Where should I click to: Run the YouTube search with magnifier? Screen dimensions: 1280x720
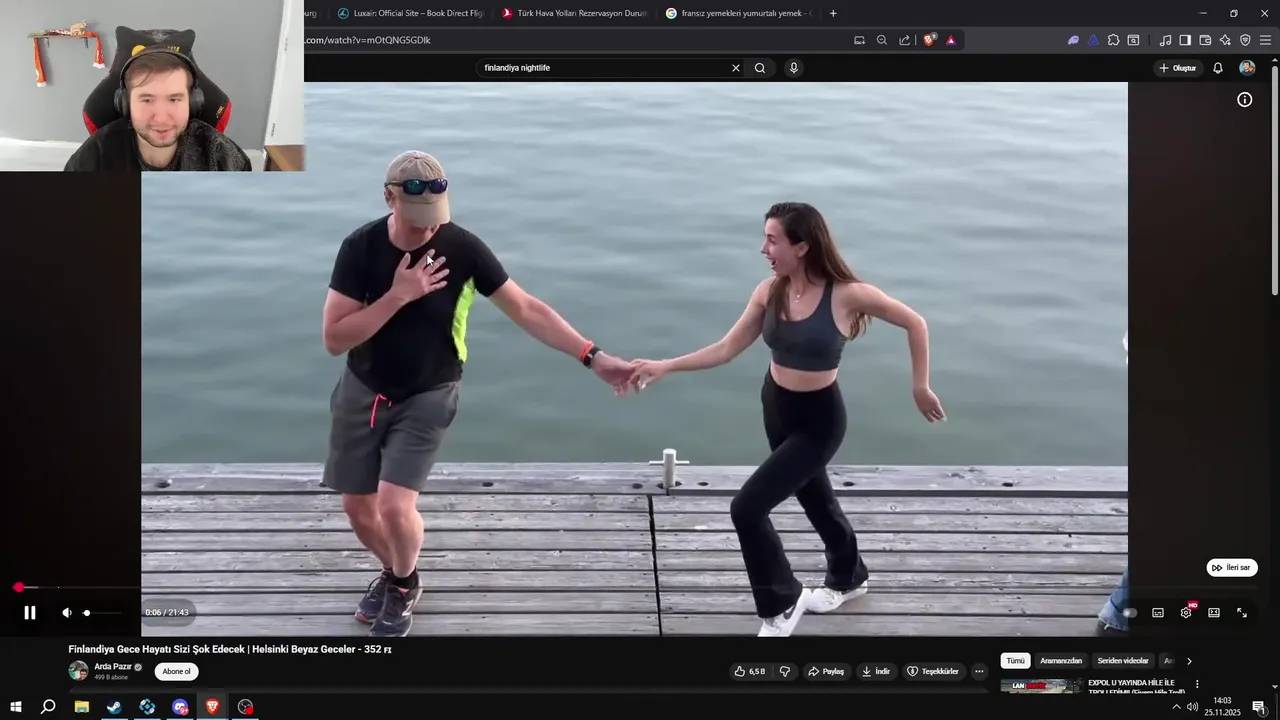point(760,68)
